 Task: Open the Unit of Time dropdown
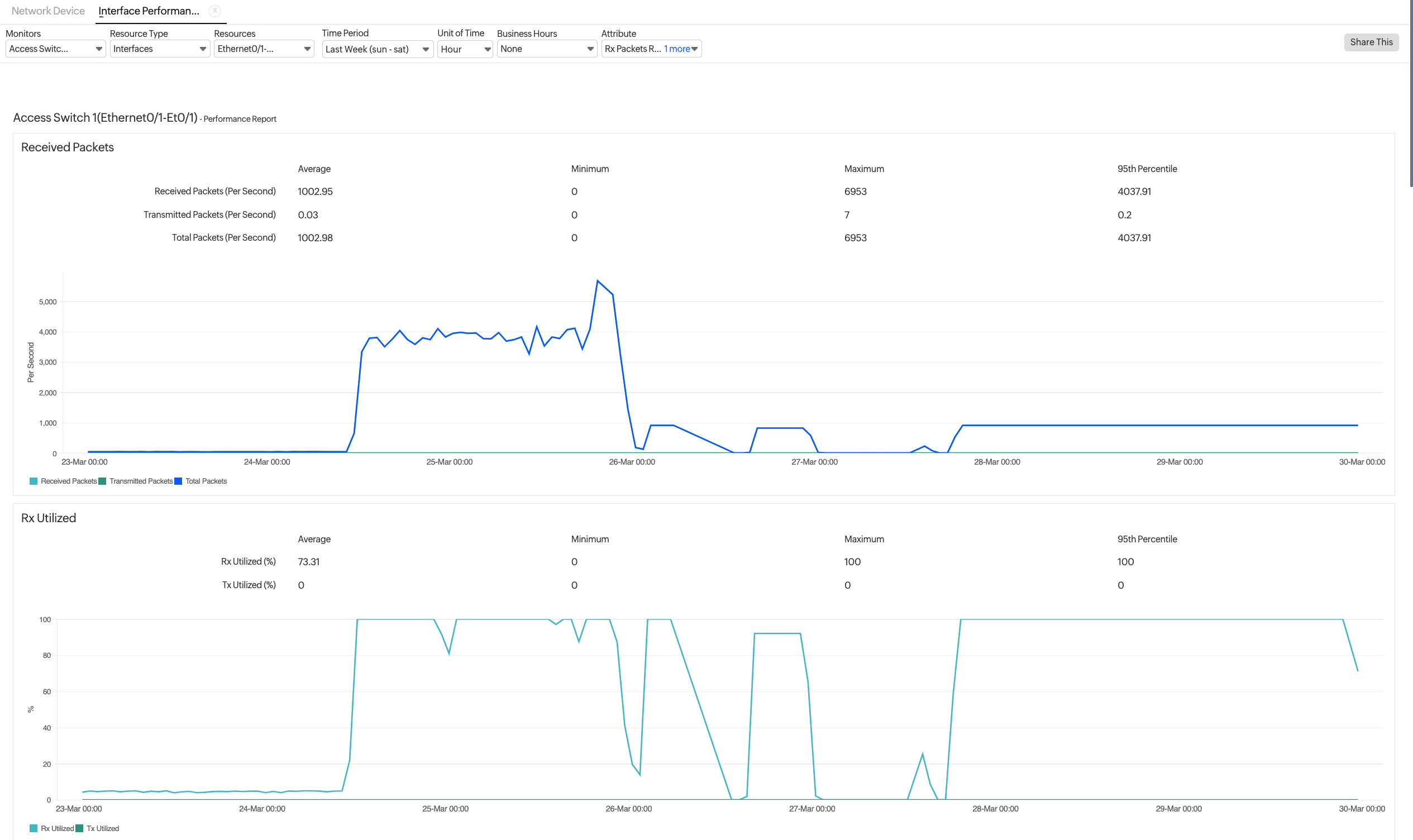[x=465, y=49]
